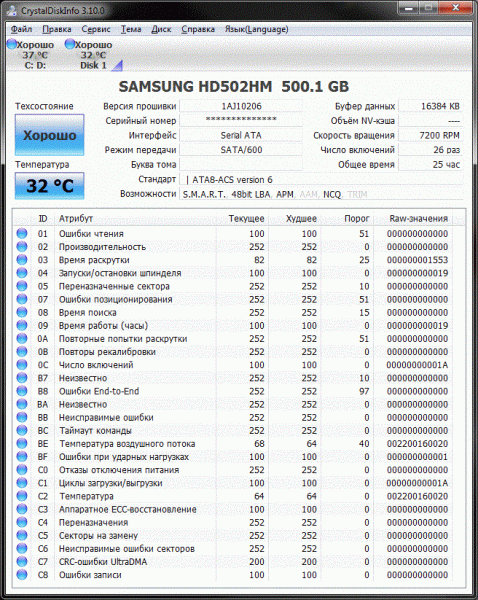Click status orb for C6 Неисправимые ошибки секторов
This screenshot has width=478, height=600.
(22, 548)
